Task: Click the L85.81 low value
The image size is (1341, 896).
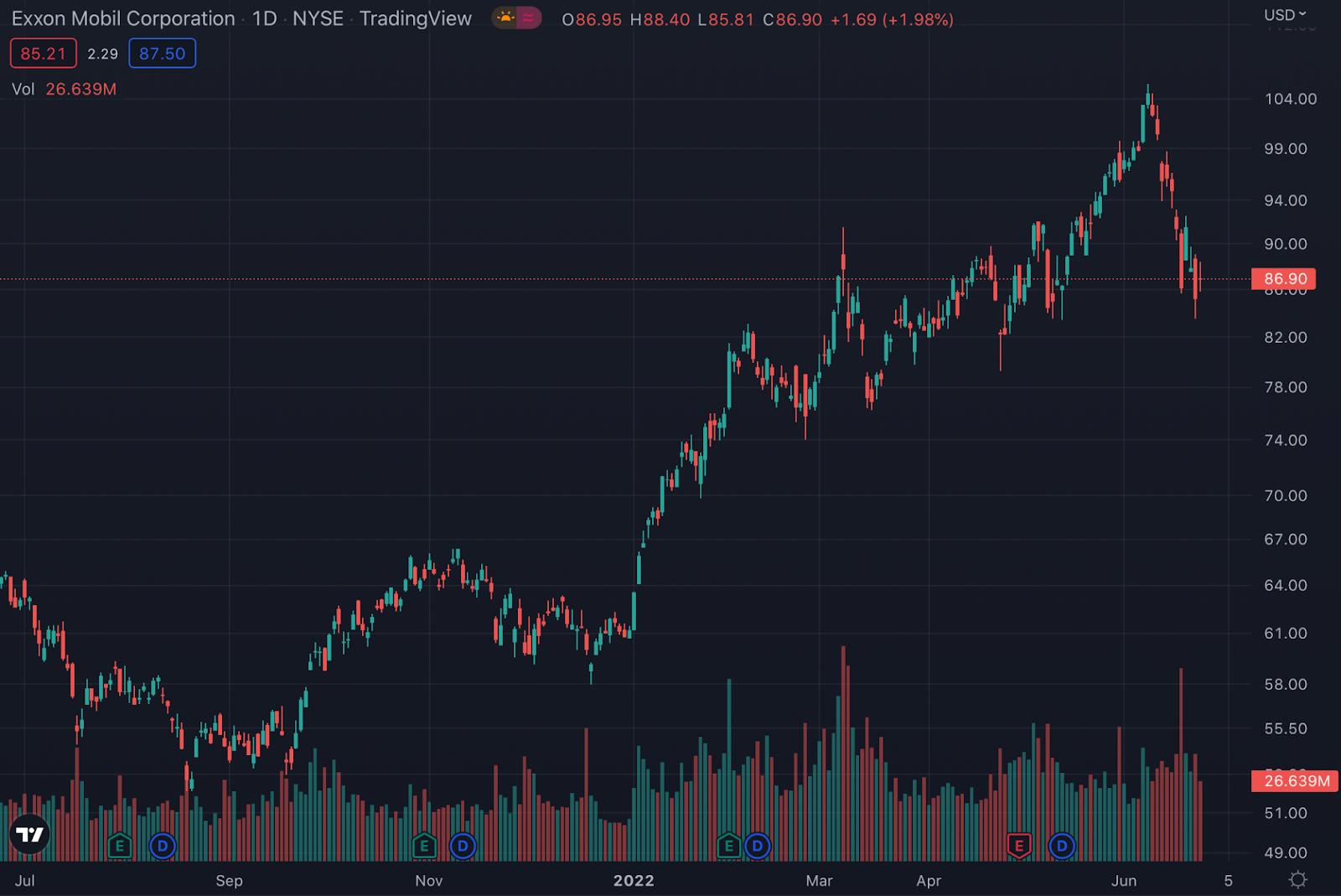Action: 726,19
